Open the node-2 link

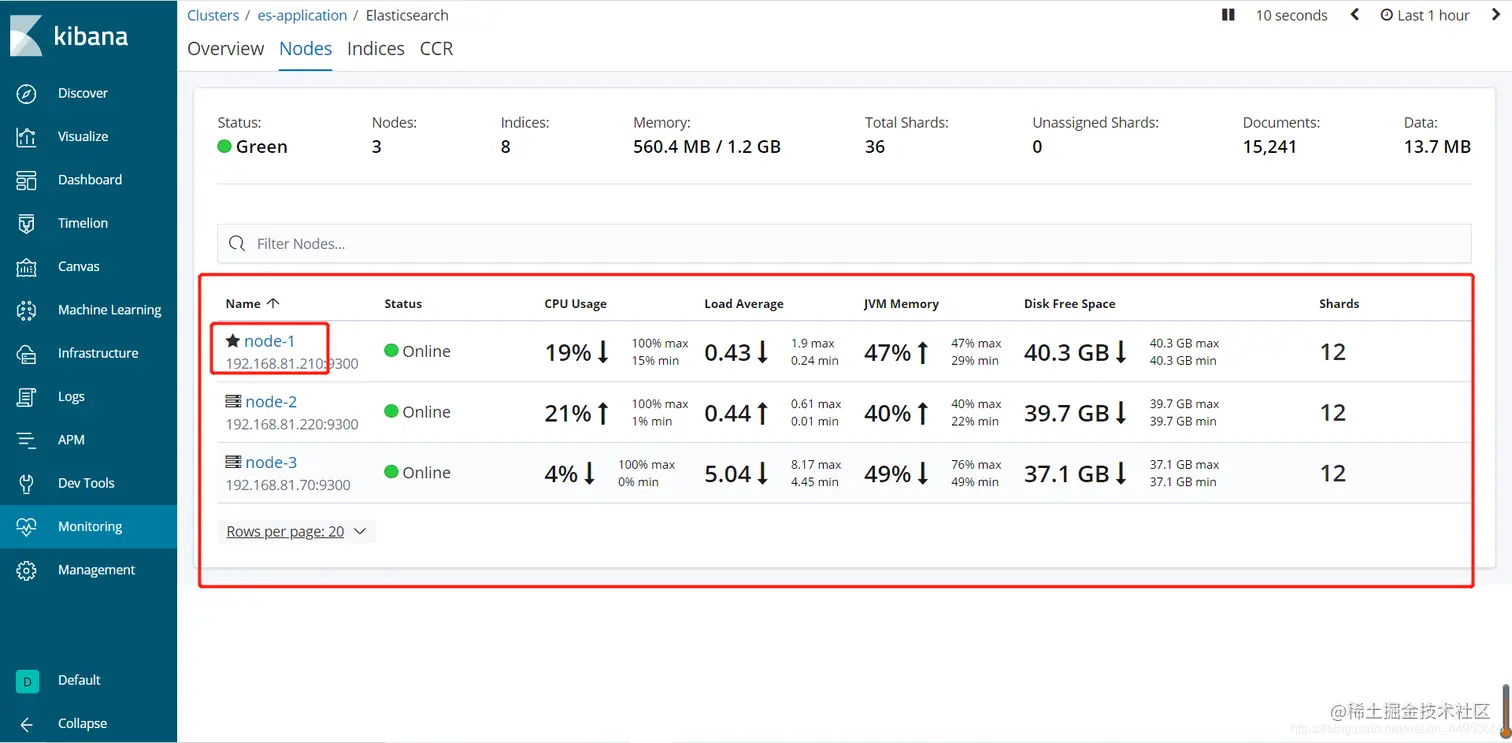[x=271, y=402]
